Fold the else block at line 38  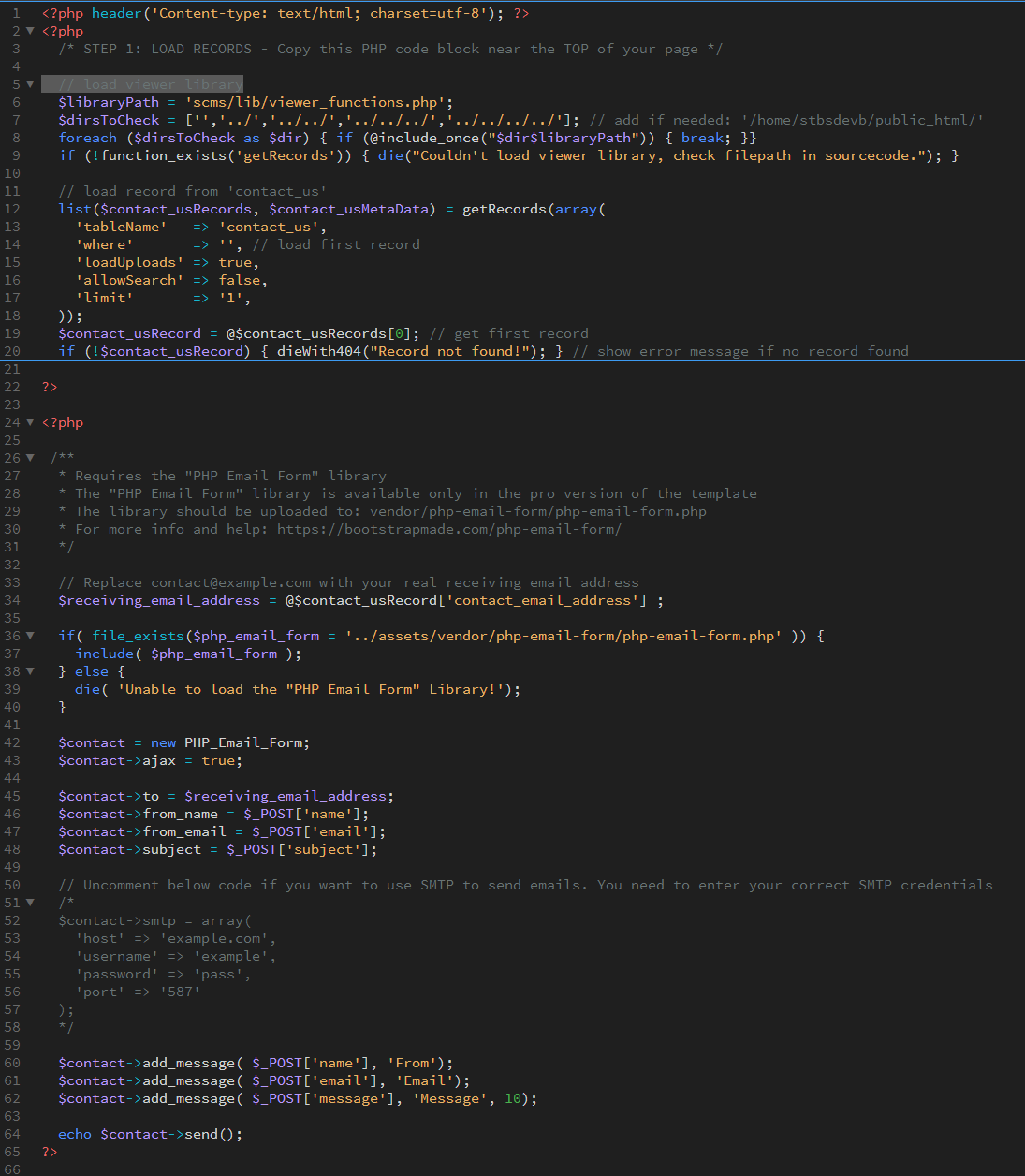30,671
